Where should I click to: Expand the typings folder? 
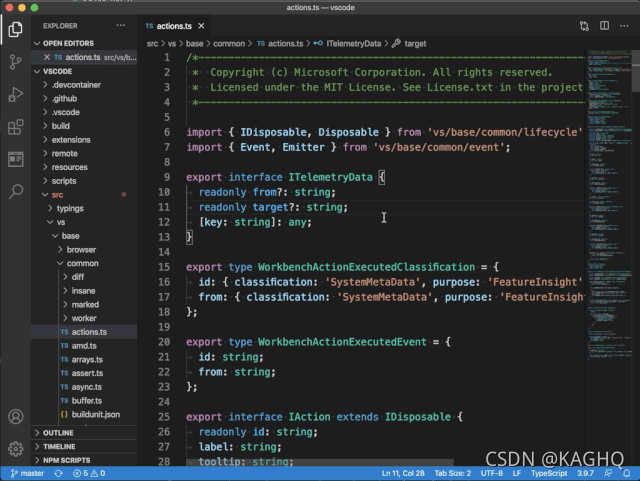click(x=84, y=209)
